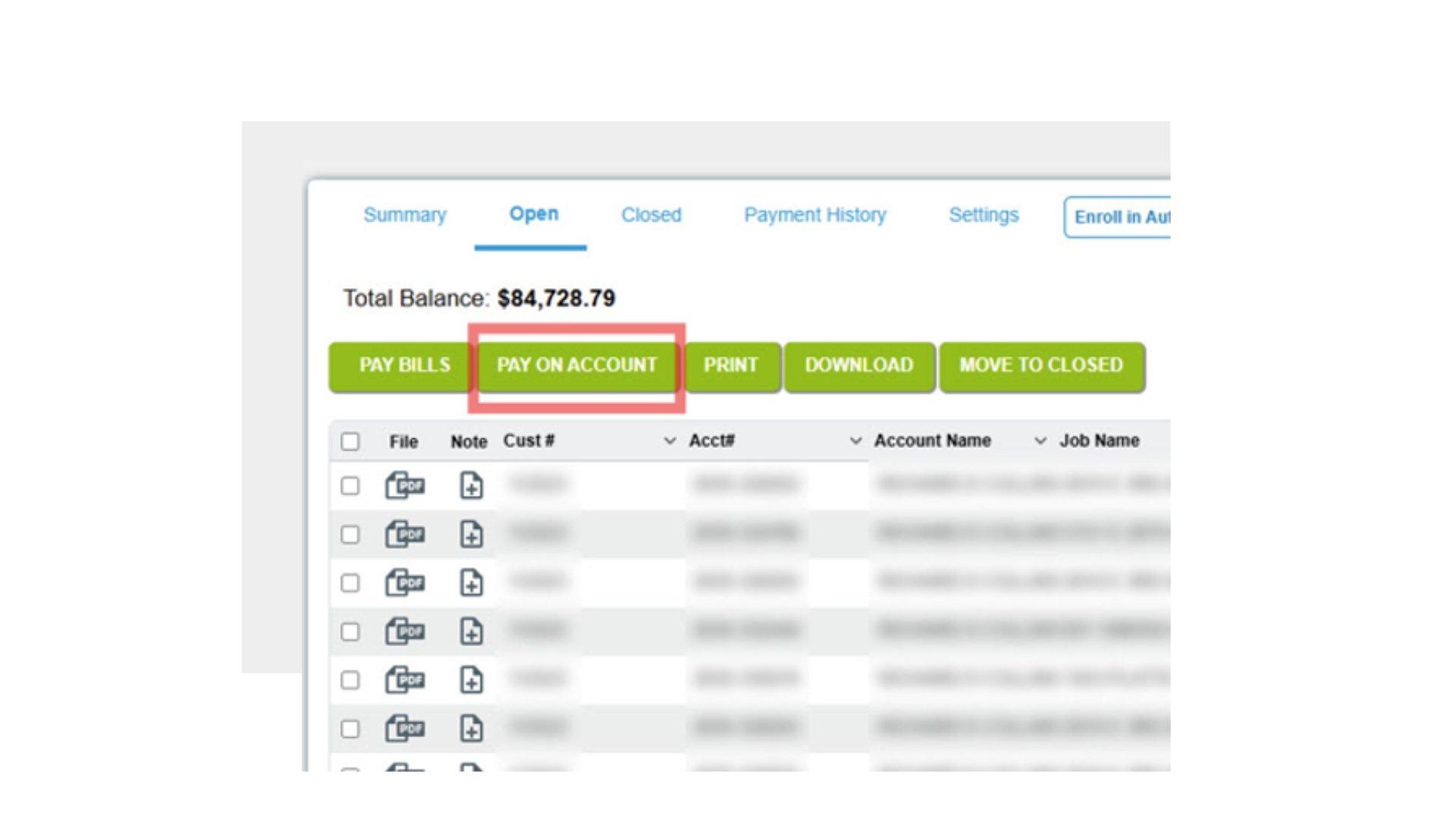Tick the select-all checkbox in table header
The width and height of the screenshot is (1456, 819).
[x=350, y=441]
